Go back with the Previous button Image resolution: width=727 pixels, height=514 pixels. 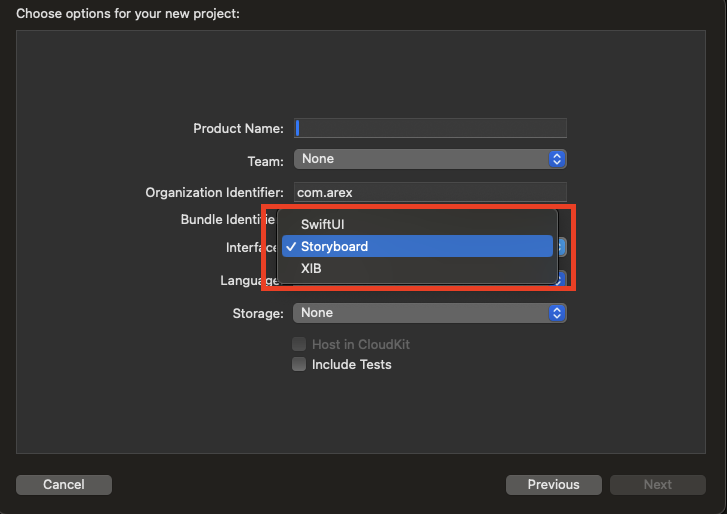[553, 485]
